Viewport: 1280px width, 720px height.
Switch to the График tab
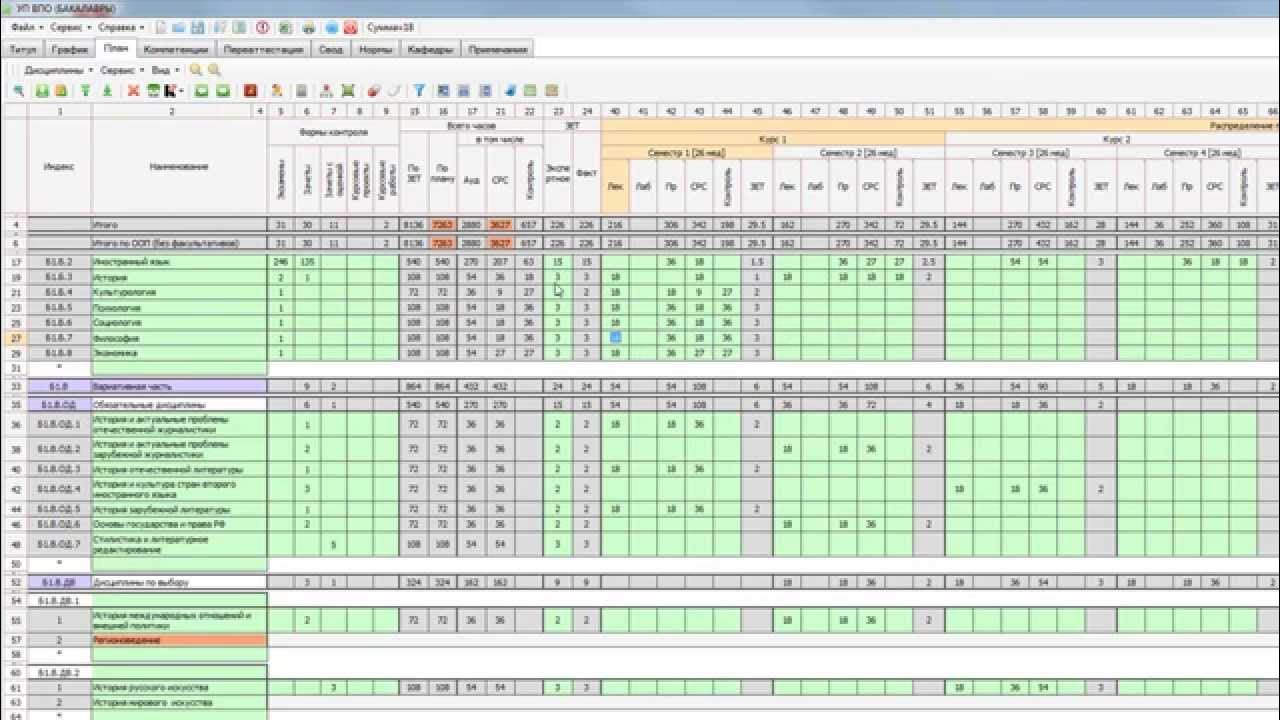pyautogui.click(x=70, y=48)
